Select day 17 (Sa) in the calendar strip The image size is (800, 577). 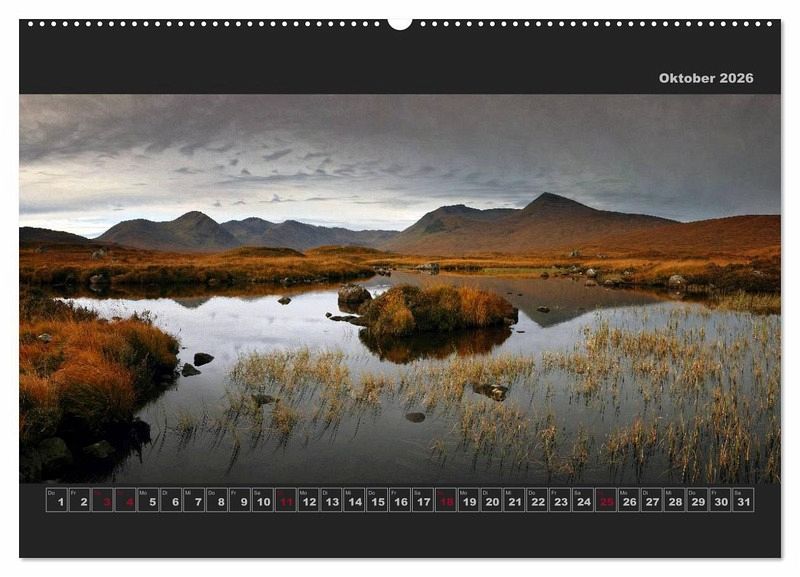423,500
